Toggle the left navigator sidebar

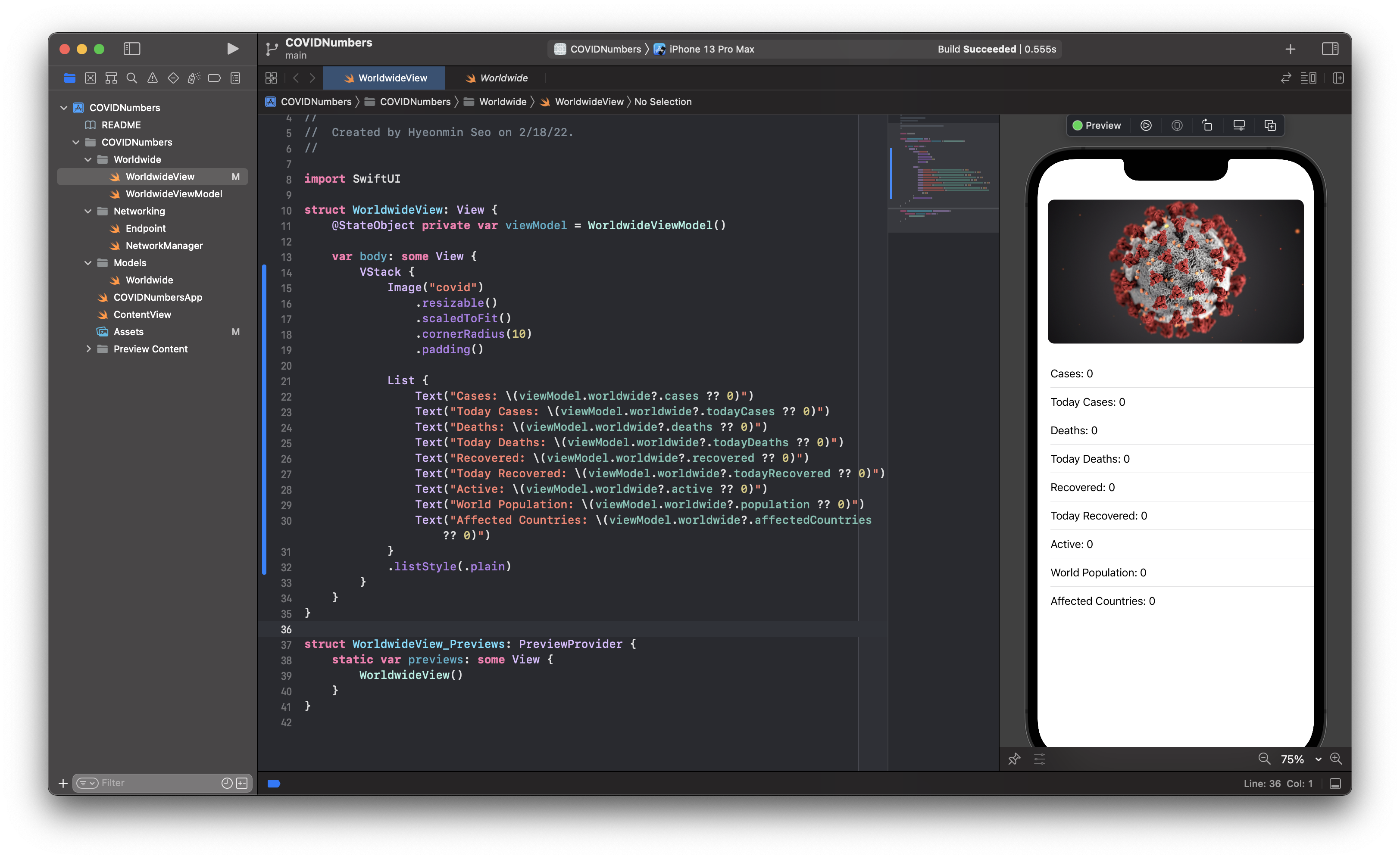click(131, 49)
